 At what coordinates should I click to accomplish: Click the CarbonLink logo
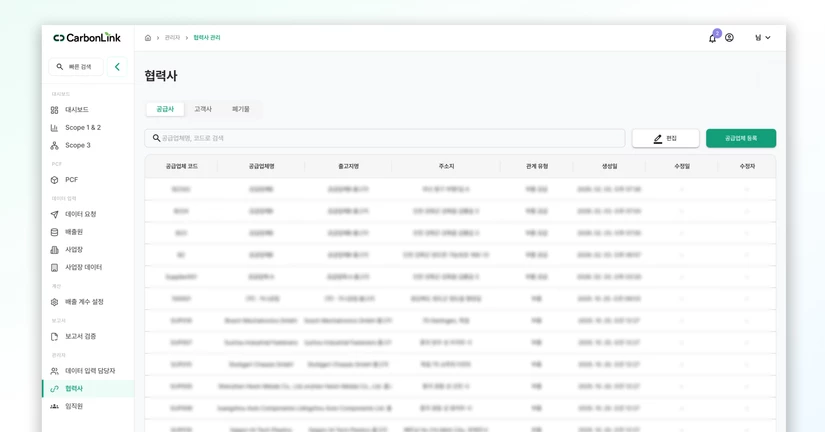87,37
